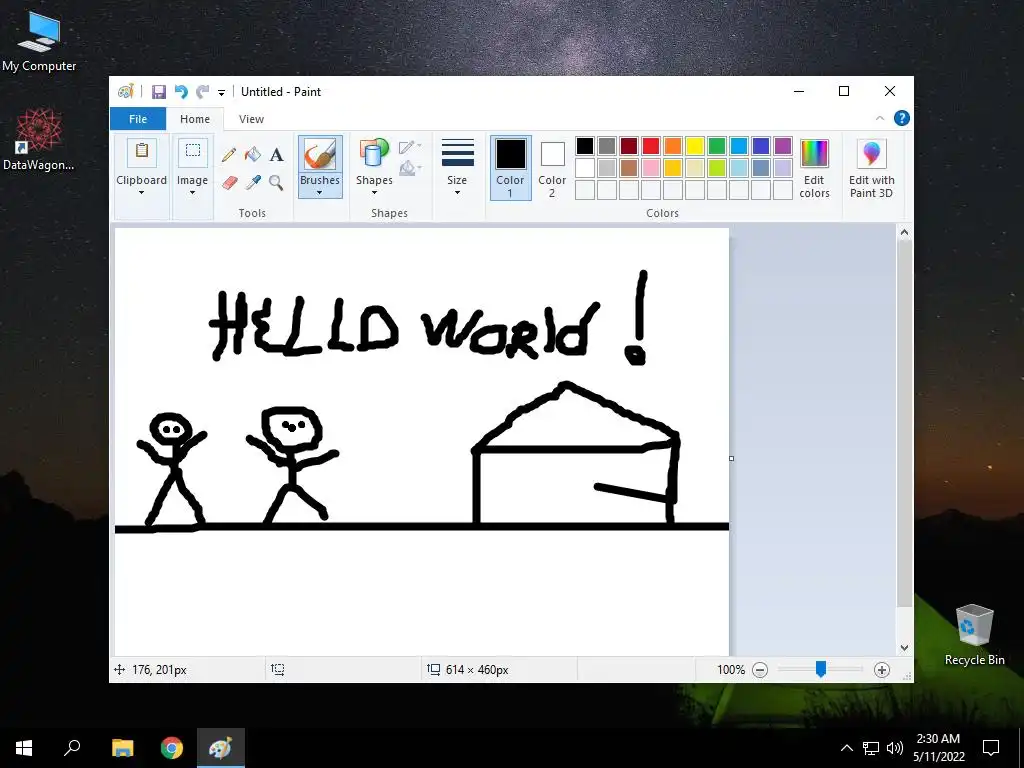The image size is (1024, 768).
Task: Show hidden system tray icons
Action: [846, 748]
